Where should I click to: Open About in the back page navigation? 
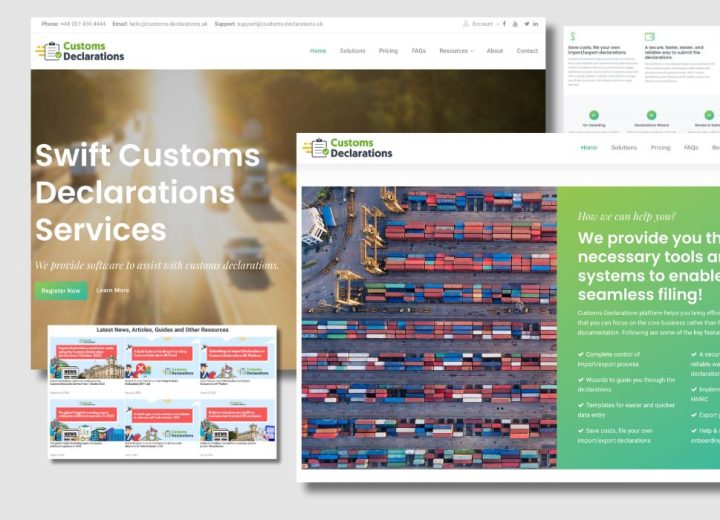tap(495, 51)
